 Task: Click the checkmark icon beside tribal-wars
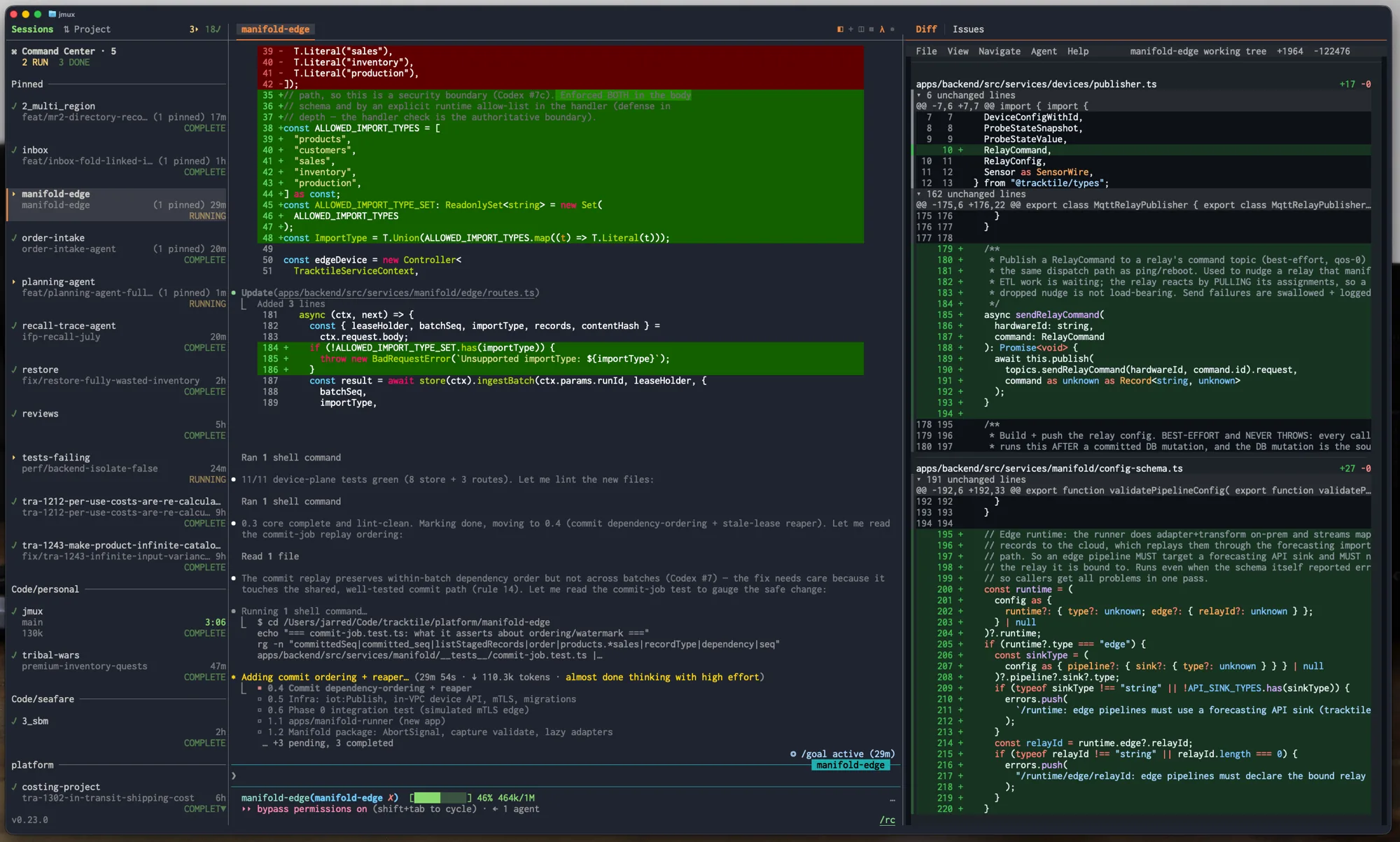(x=14, y=655)
